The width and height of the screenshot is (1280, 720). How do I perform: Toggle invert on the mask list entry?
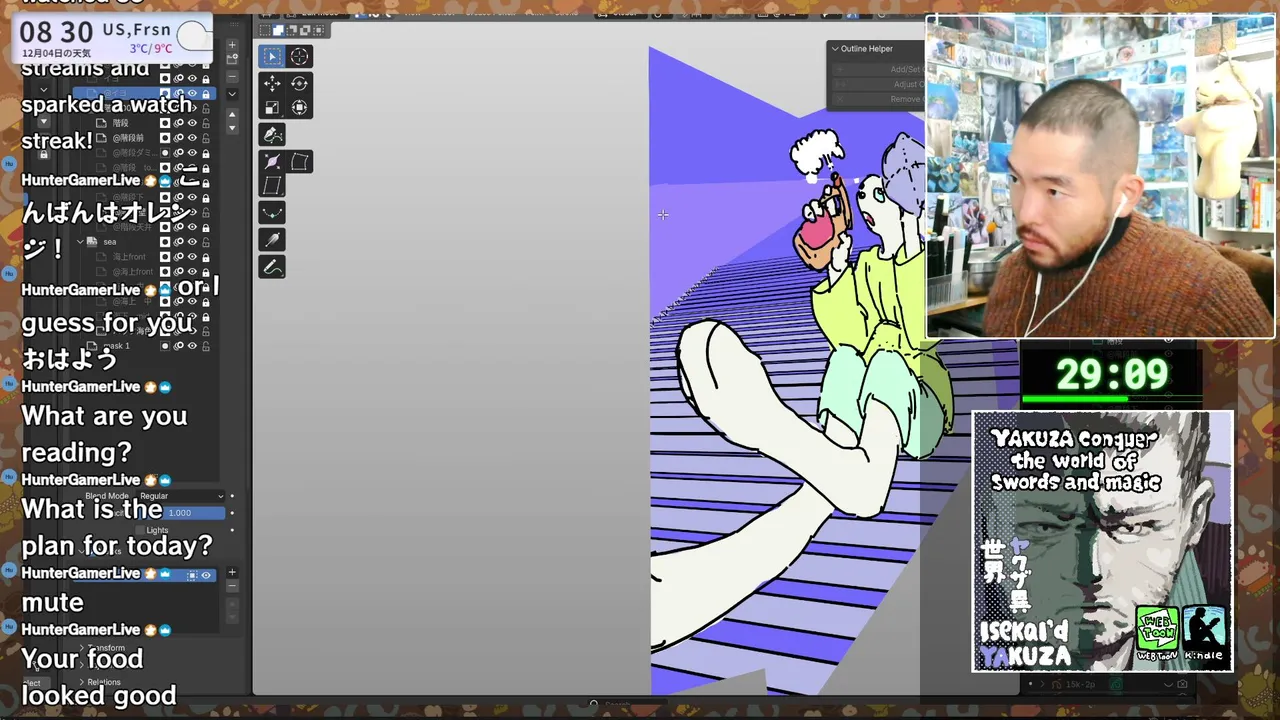[x=192, y=576]
